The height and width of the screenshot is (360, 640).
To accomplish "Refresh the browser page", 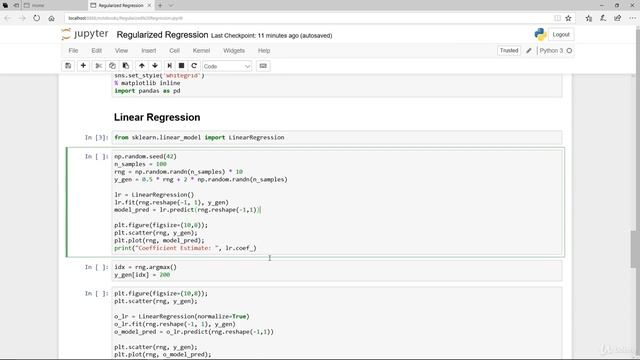I will 37,18.
